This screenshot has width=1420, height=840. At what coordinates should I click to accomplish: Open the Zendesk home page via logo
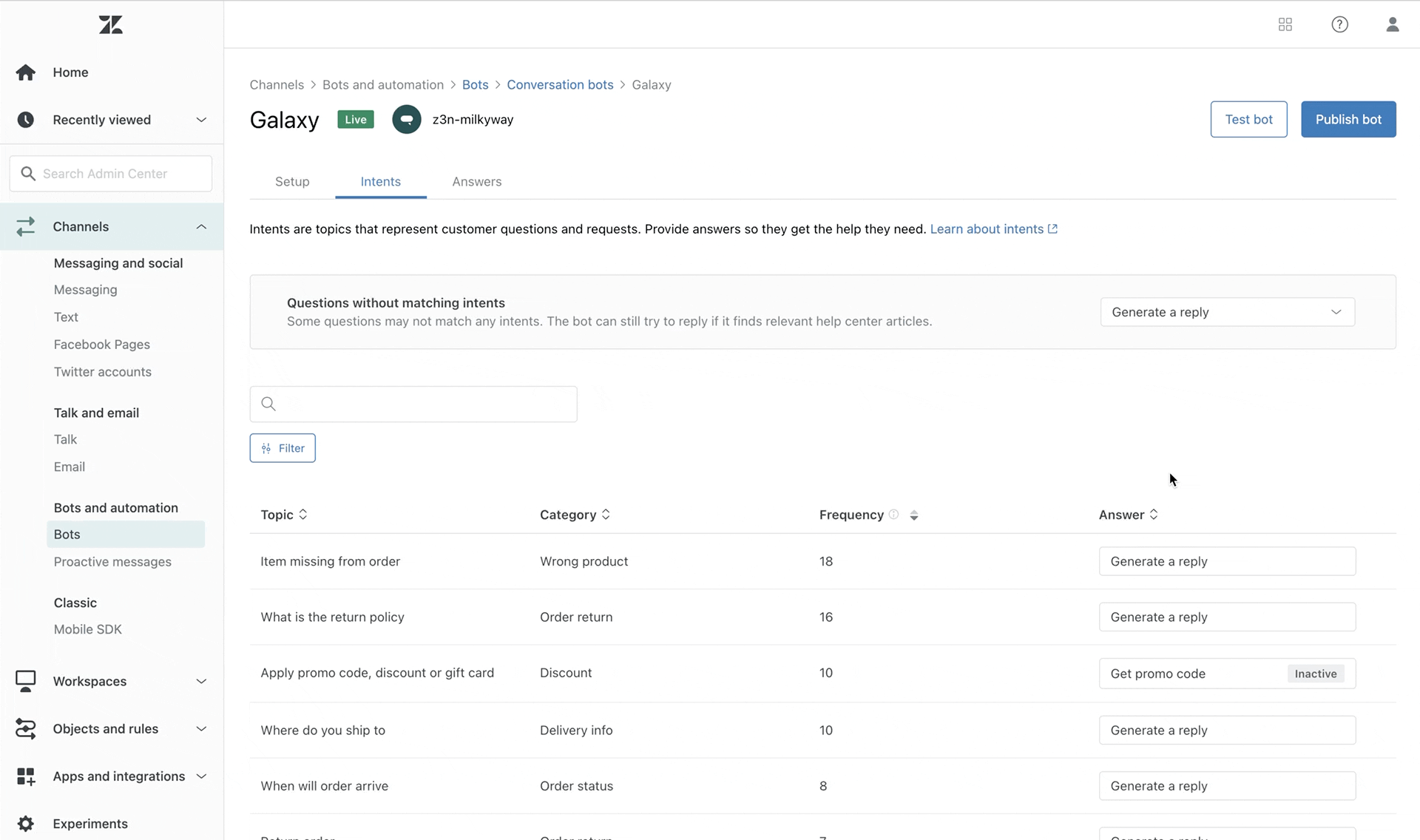(x=110, y=24)
